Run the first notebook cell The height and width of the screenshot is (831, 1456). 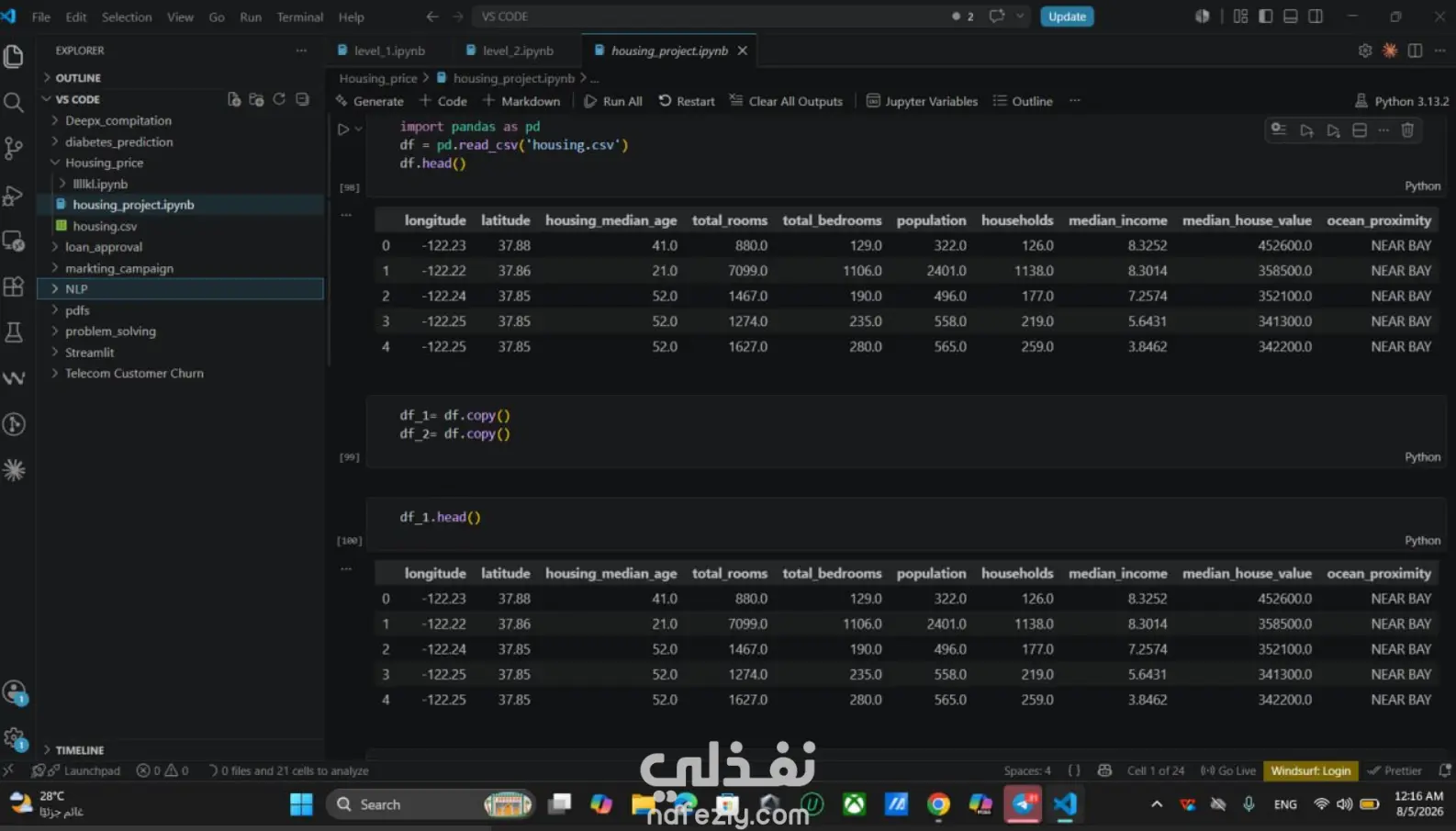click(x=343, y=129)
